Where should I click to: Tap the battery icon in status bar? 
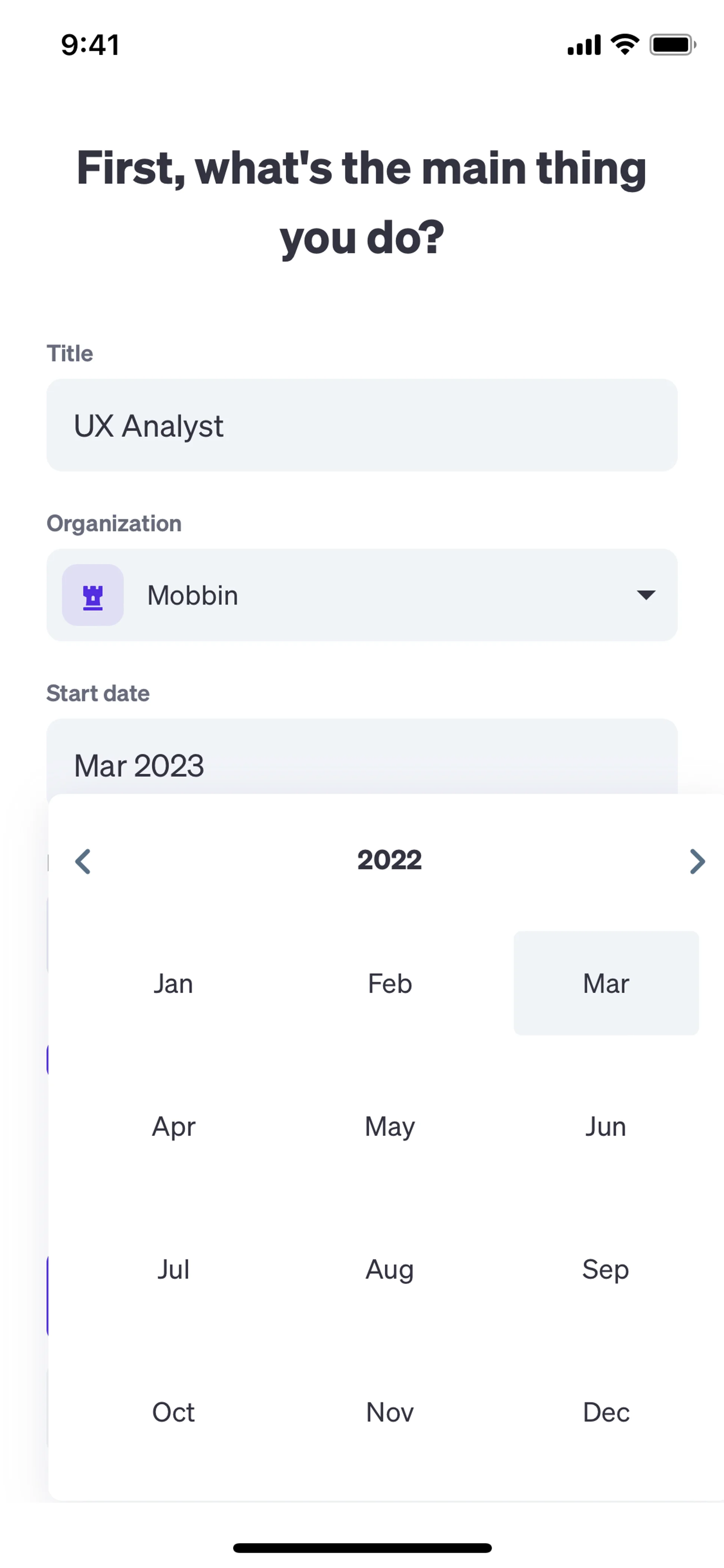672,45
